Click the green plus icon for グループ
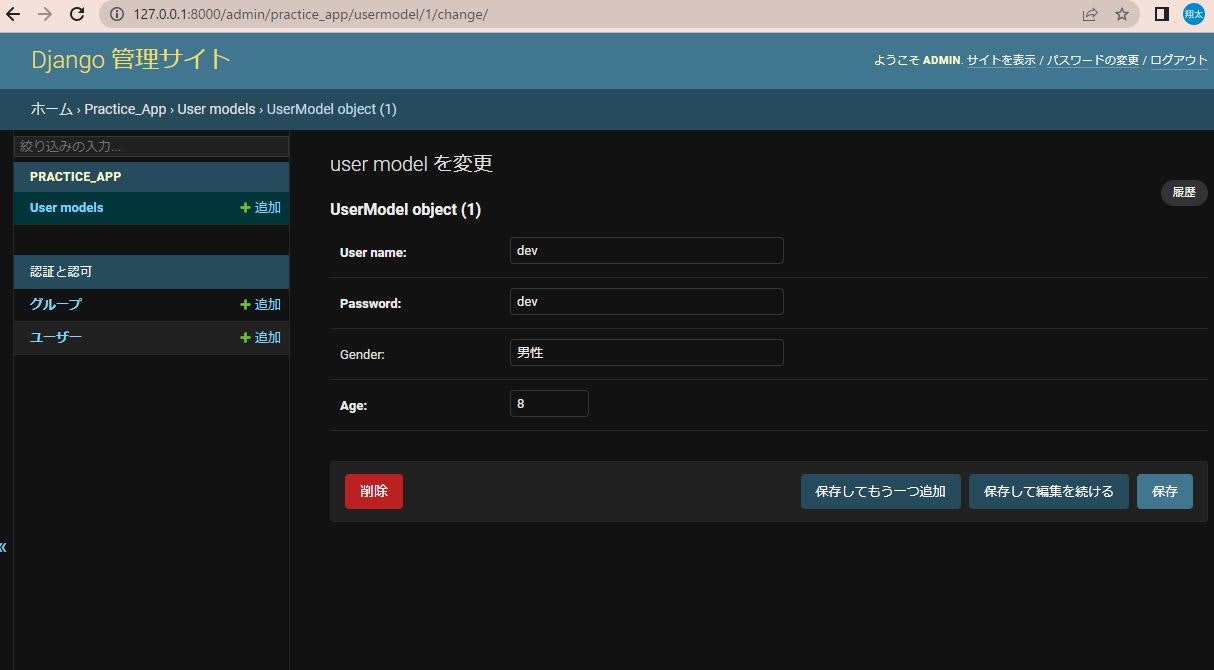The image size is (1214, 670). 245,305
